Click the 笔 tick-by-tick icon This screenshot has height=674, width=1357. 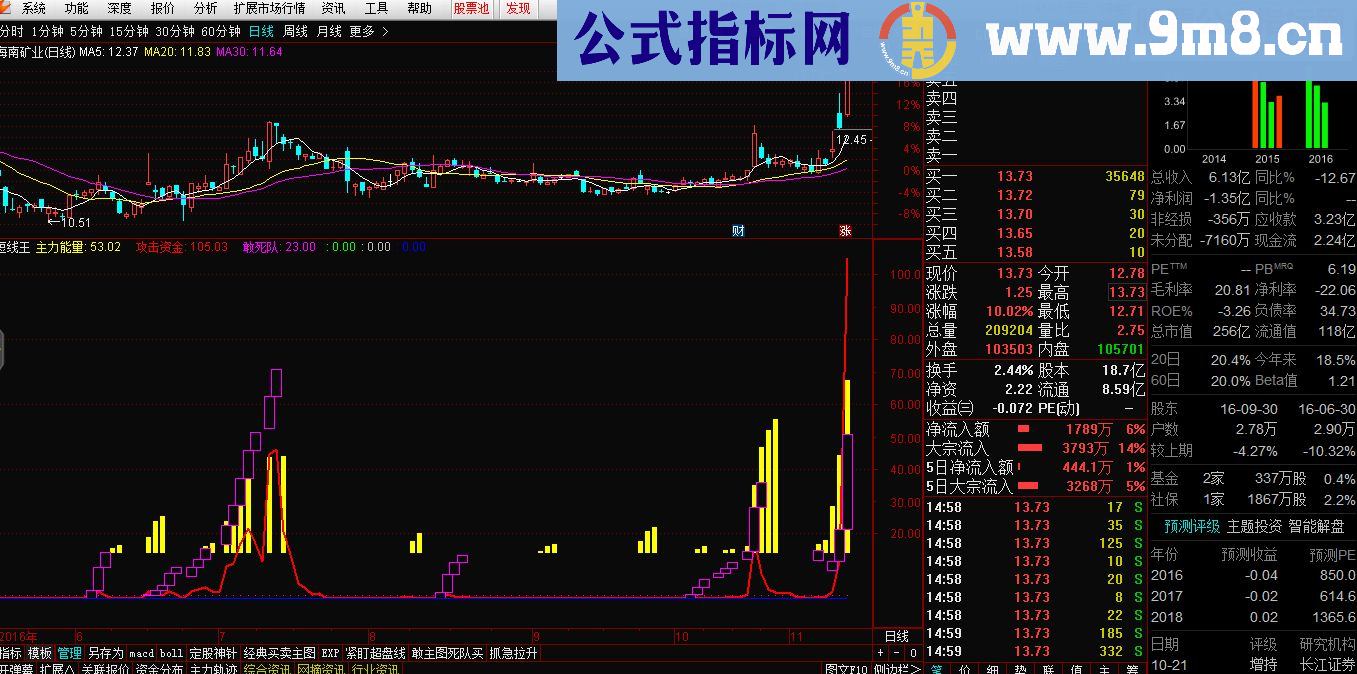(936, 666)
